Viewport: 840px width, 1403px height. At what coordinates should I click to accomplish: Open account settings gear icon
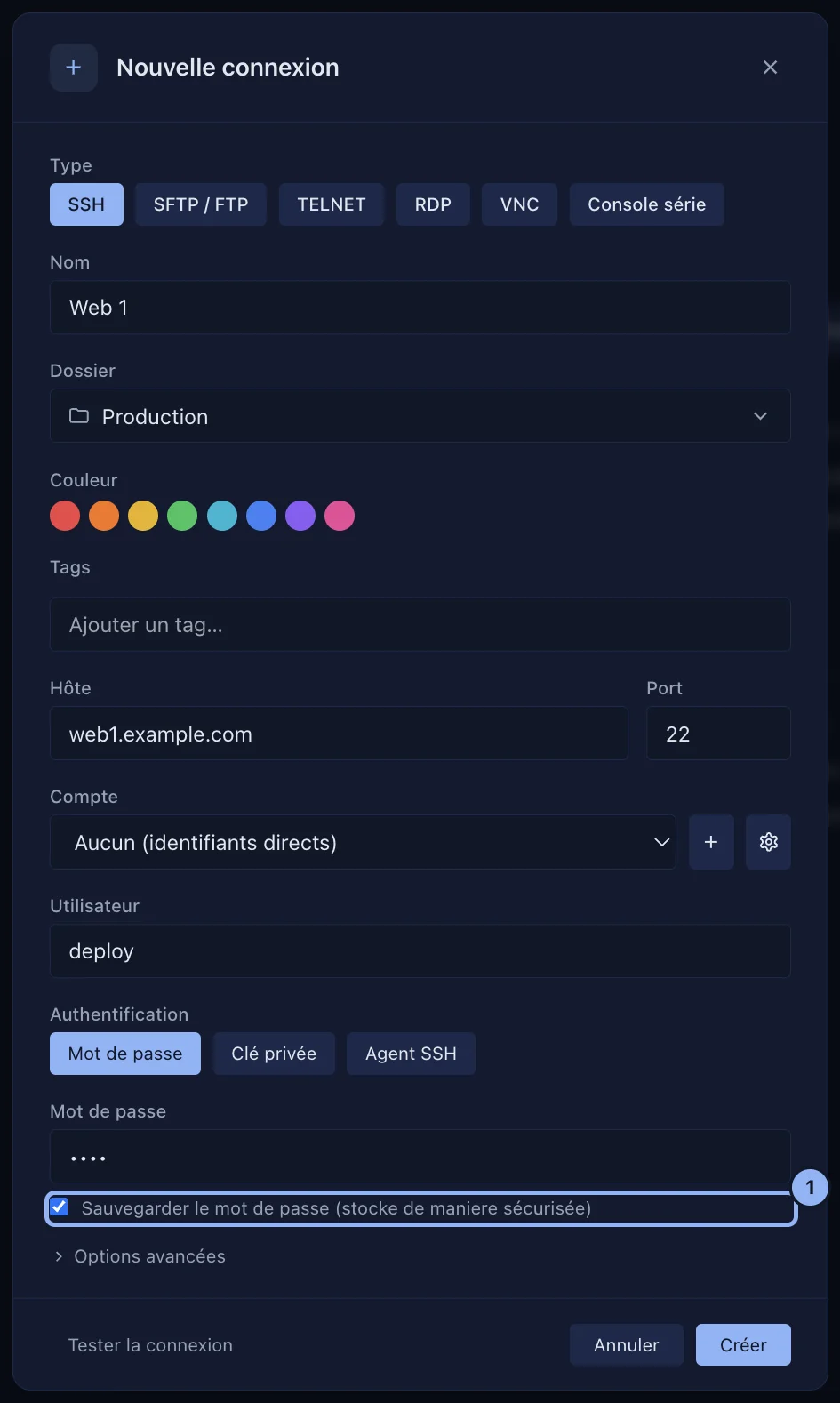(769, 842)
